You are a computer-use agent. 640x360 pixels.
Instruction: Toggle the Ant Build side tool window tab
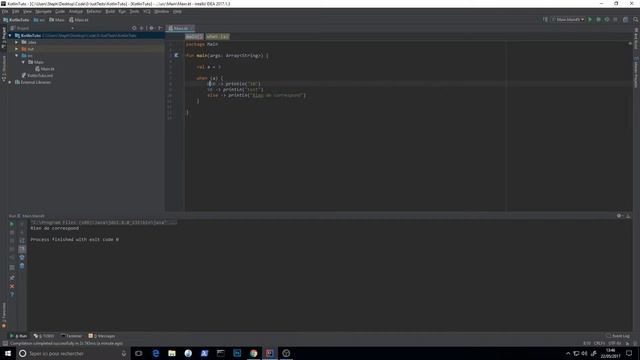tap(636, 38)
